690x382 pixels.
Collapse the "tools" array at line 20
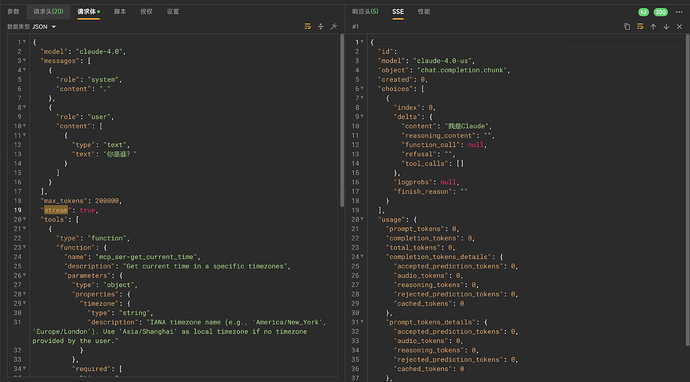(24, 220)
